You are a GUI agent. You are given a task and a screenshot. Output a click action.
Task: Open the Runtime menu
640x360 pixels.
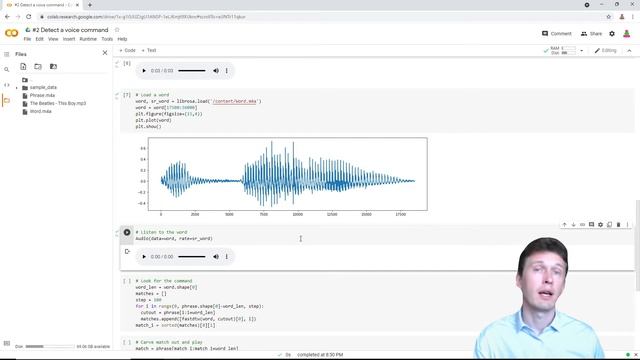(x=88, y=39)
